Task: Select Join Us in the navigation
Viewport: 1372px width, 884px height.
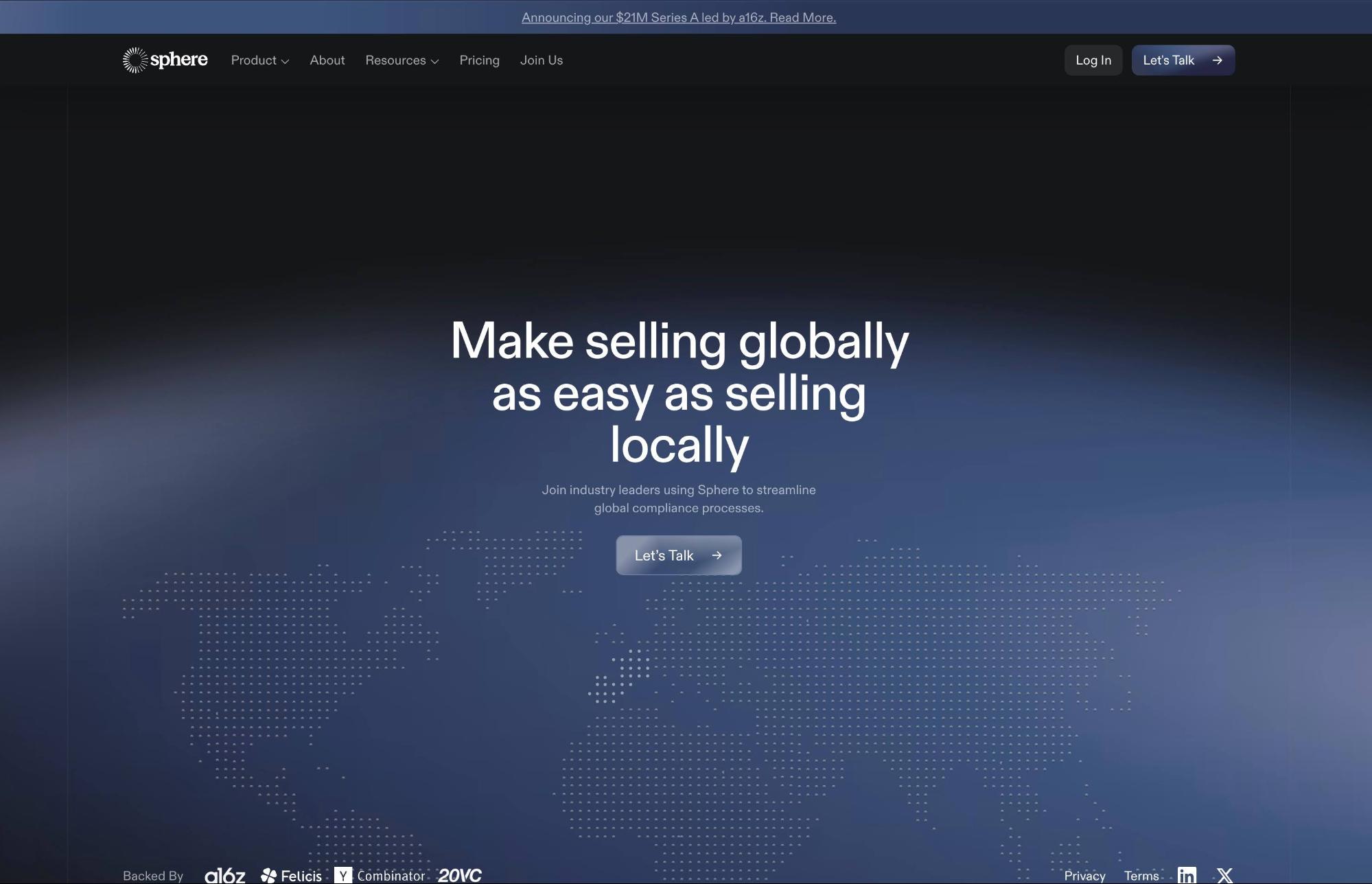Action: point(541,60)
